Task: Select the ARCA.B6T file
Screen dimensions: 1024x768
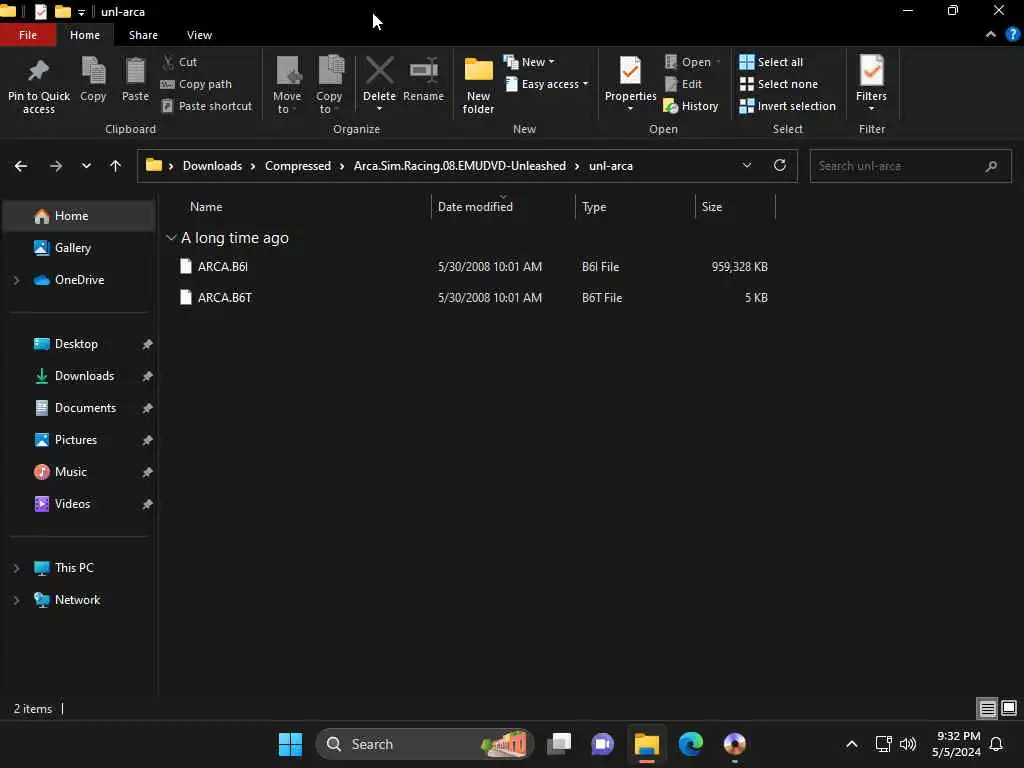Action: click(225, 298)
